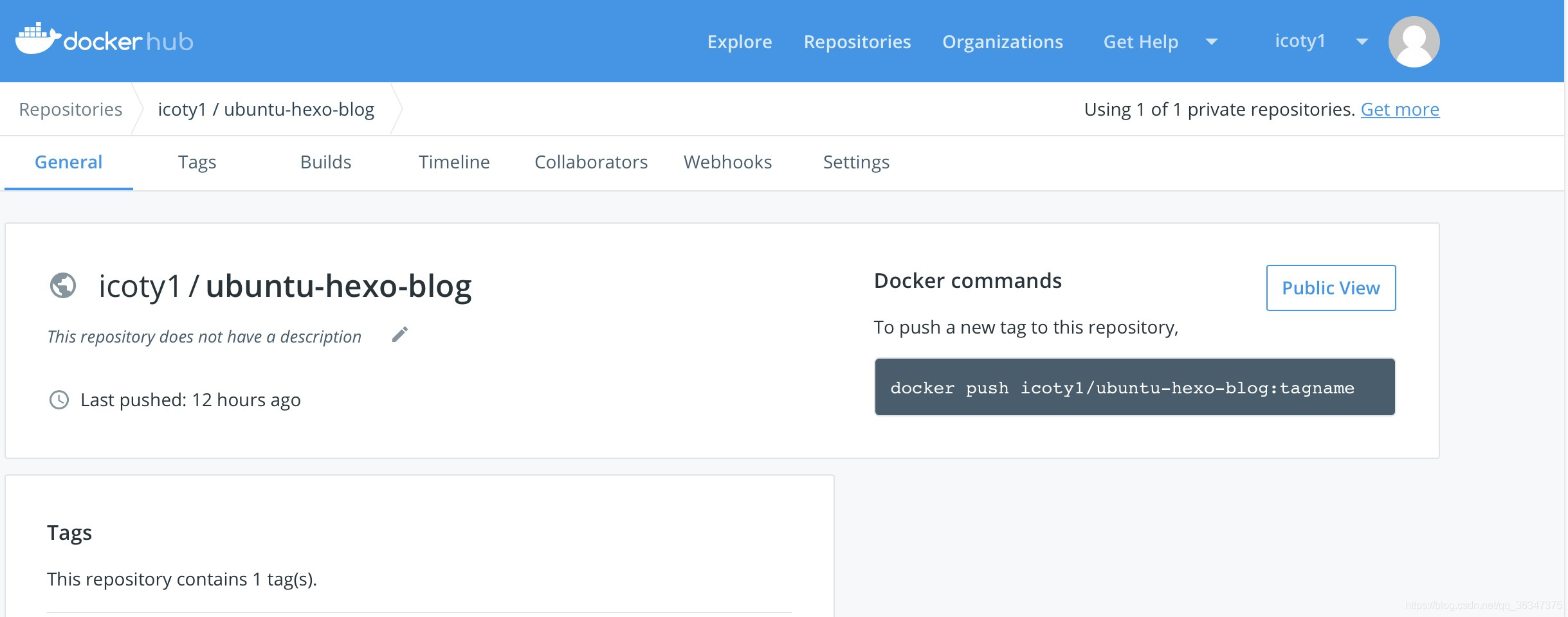Click the Docker Hub whale logo
The width and height of the screenshot is (1568, 617).
pyautogui.click(x=104, y=40)
